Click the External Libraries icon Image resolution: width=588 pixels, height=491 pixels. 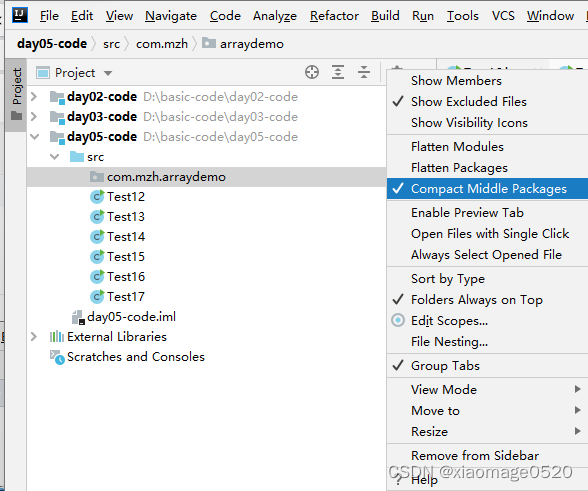point(57,336)
